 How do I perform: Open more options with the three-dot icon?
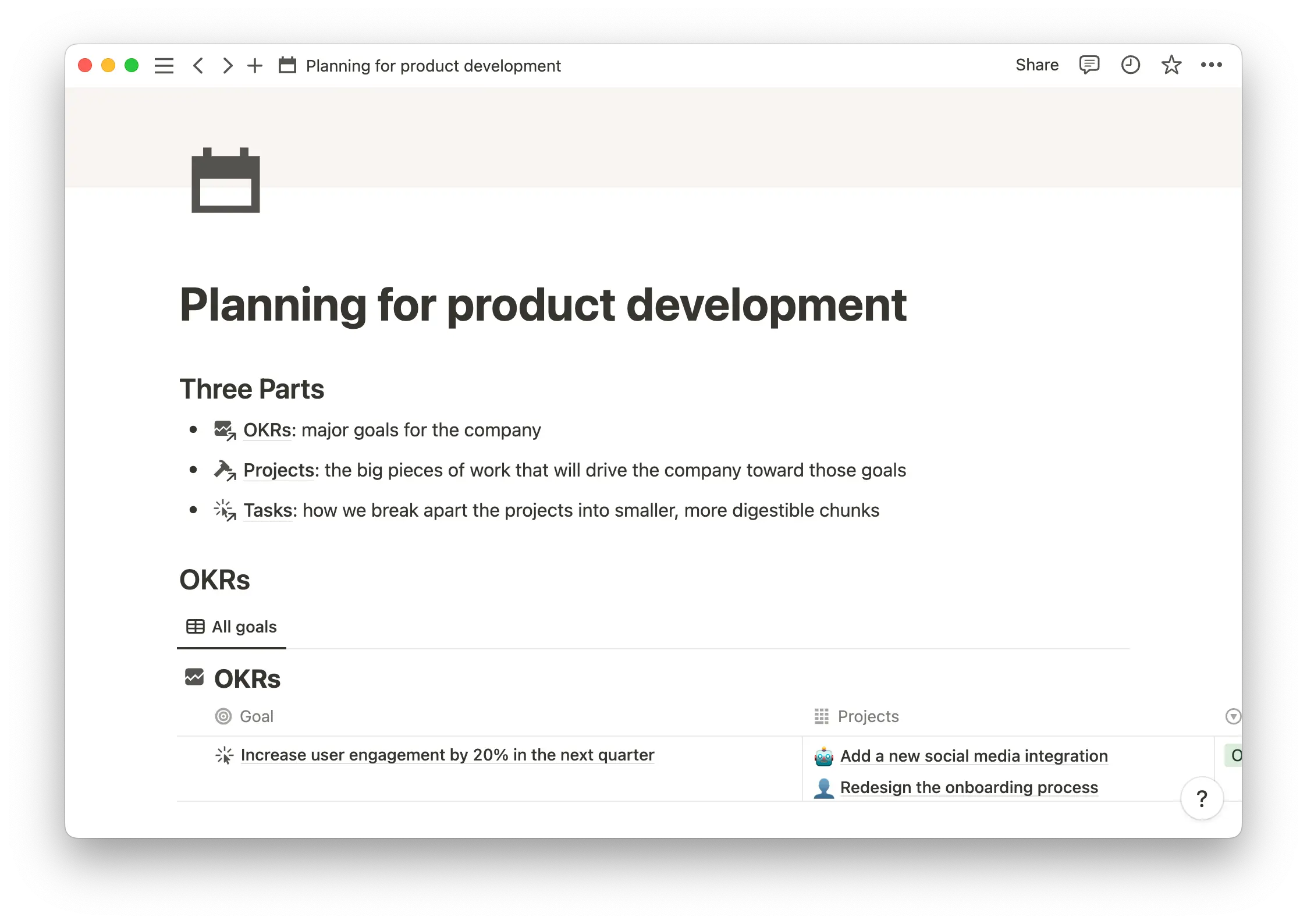pos(1211,65)
